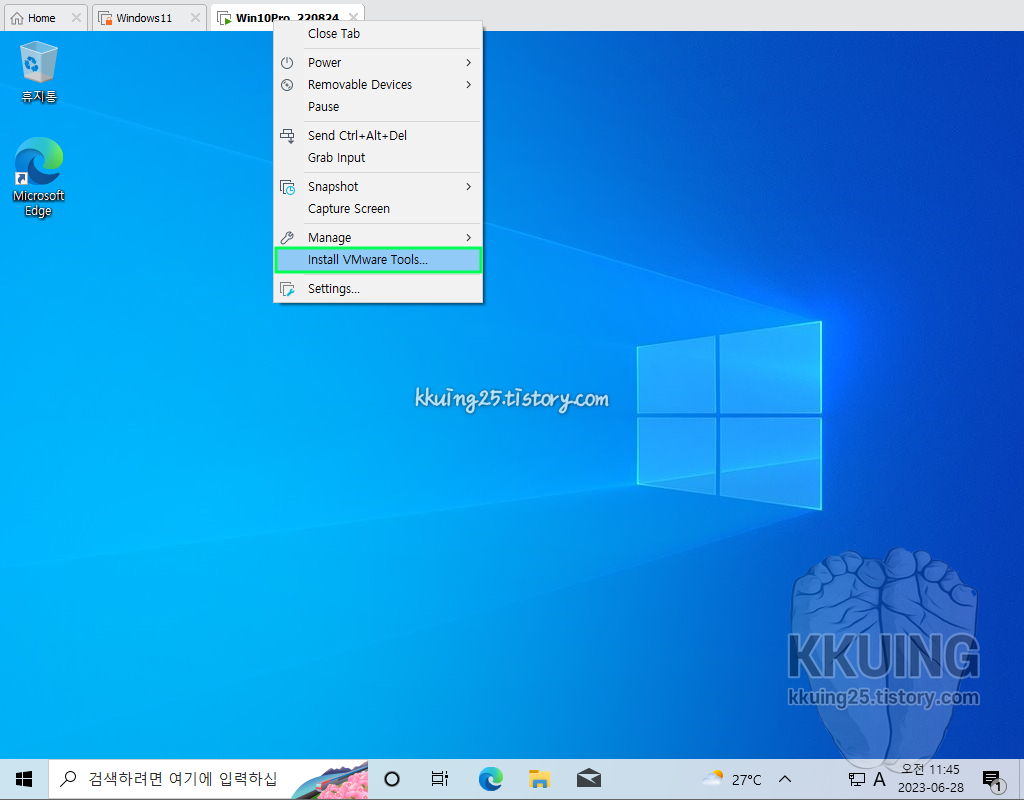Viewport: 1024px width, 800px height.
Task: Click the 27°C temperature text
Action: point(746,780)
